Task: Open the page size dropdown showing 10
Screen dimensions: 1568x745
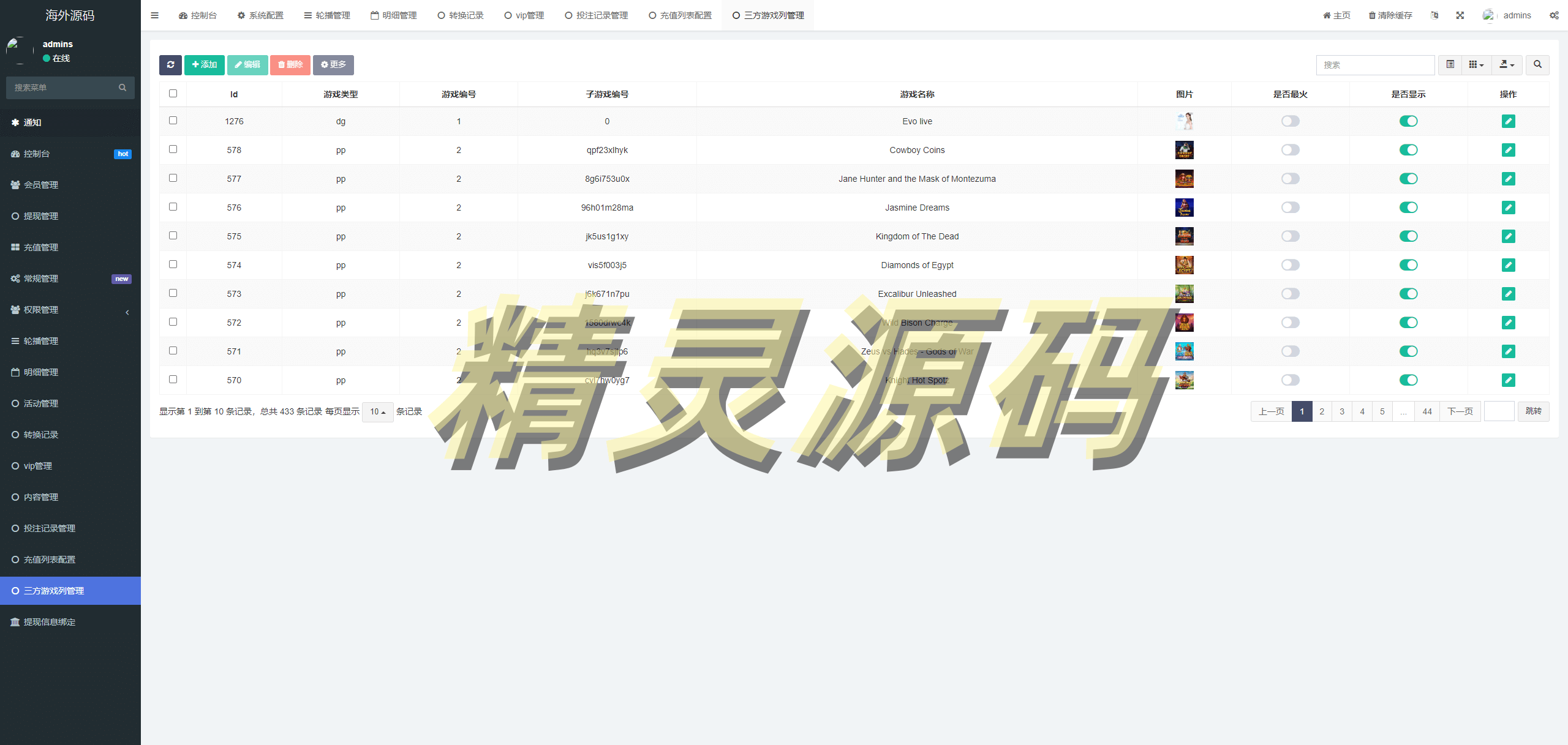Action: [x=377, y=412]
